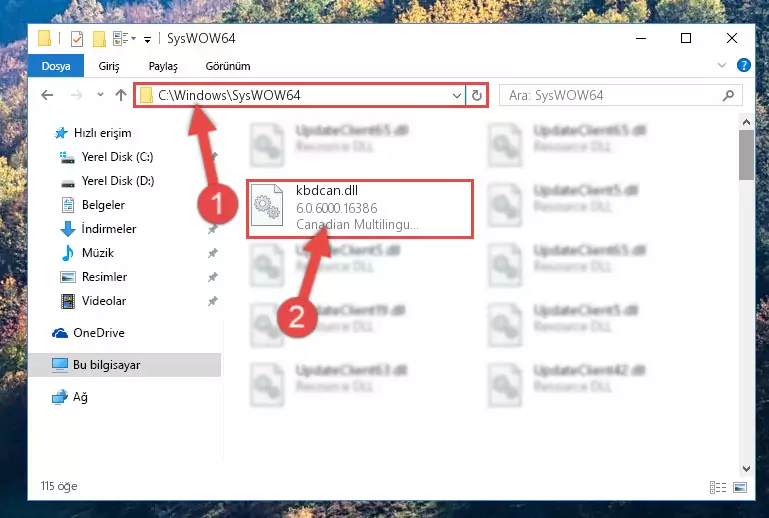Viewport: 769px width, 518px height.
Task: Open the recent locations dropdown arrow
Action: [x=100, y=95]
